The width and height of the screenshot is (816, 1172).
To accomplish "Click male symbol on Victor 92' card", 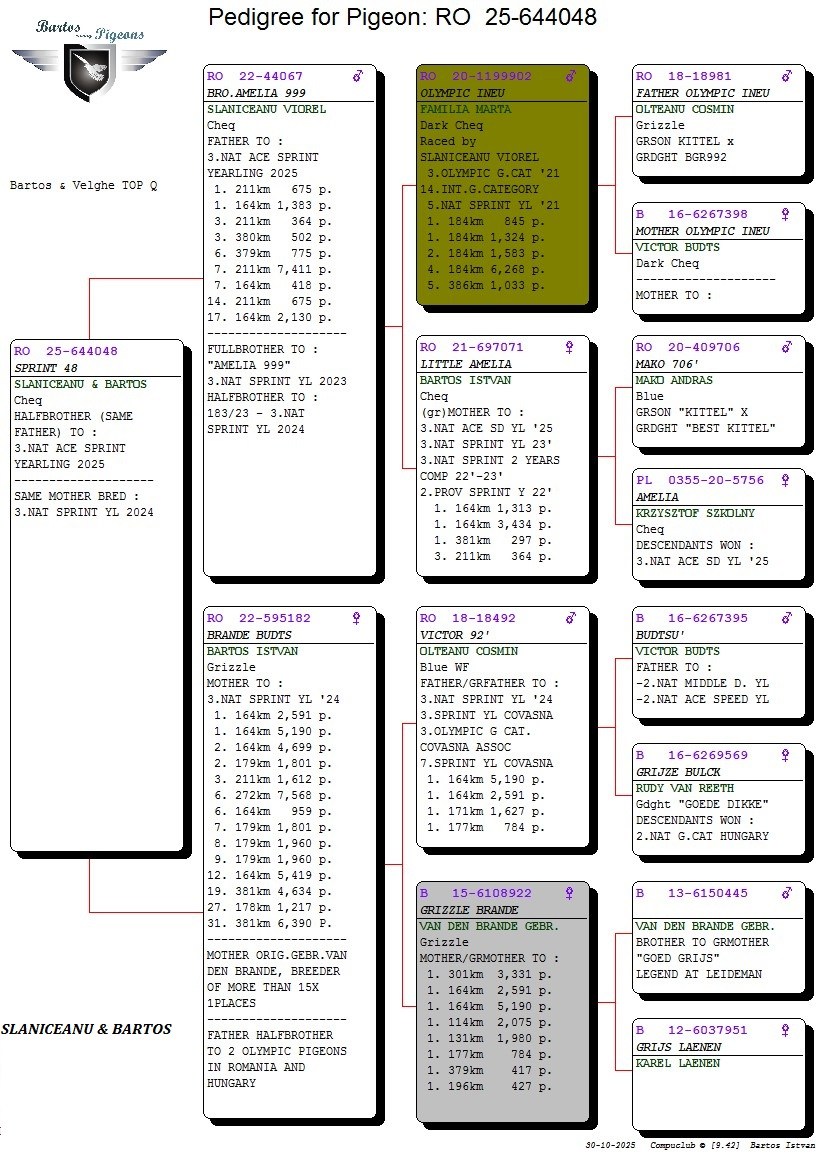I will [571, 618].
